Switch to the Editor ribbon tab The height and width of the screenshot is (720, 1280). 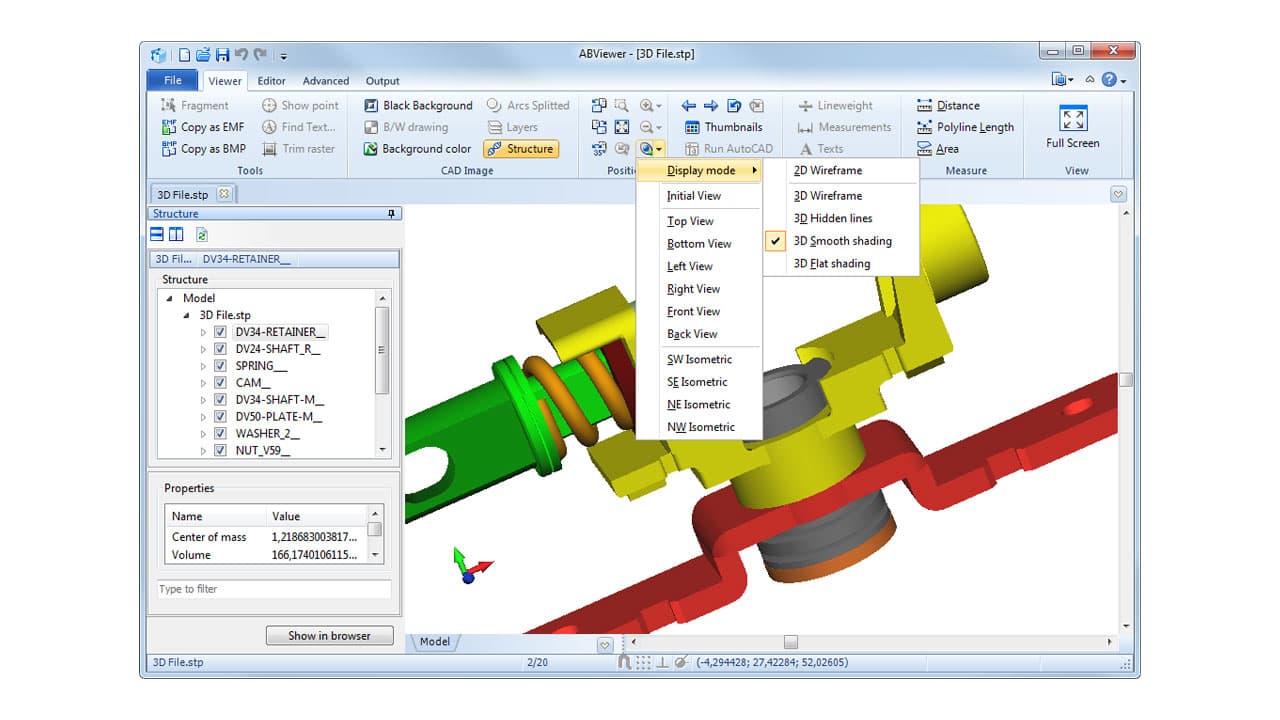(271, 81)
